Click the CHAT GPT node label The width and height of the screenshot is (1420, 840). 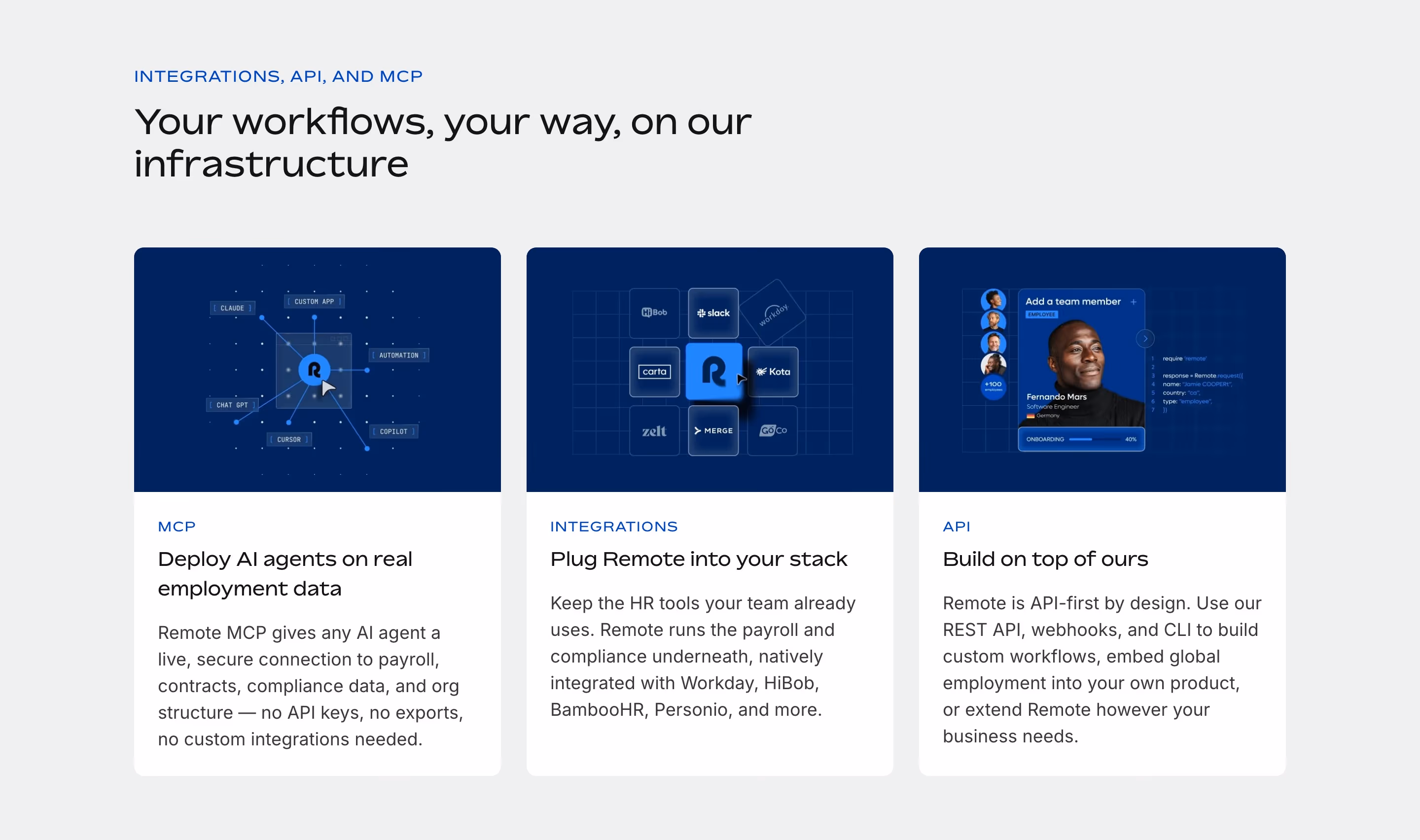click(x=232, y=405)
